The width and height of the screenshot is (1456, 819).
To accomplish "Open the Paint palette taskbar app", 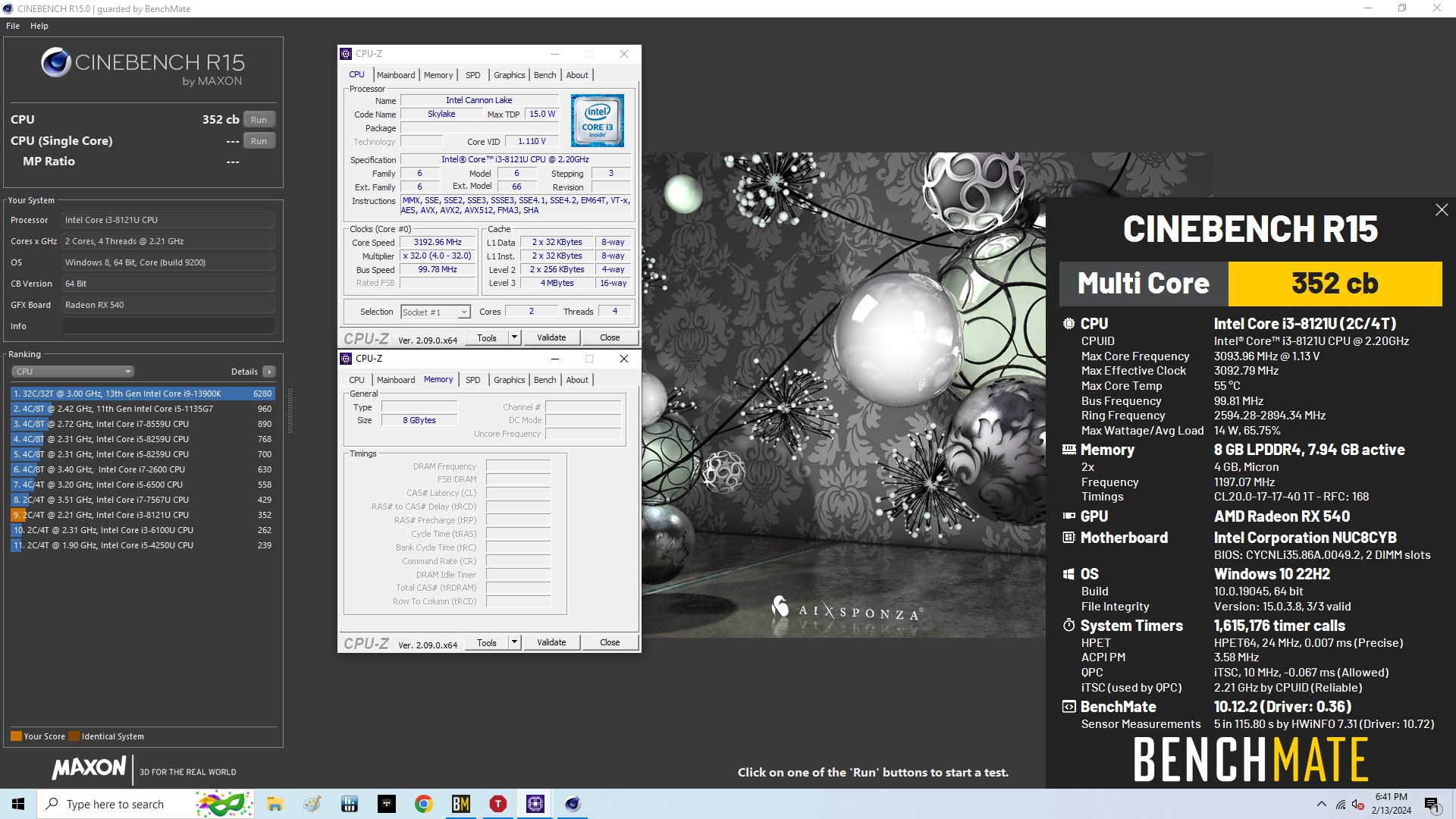I will coord(312,804).
